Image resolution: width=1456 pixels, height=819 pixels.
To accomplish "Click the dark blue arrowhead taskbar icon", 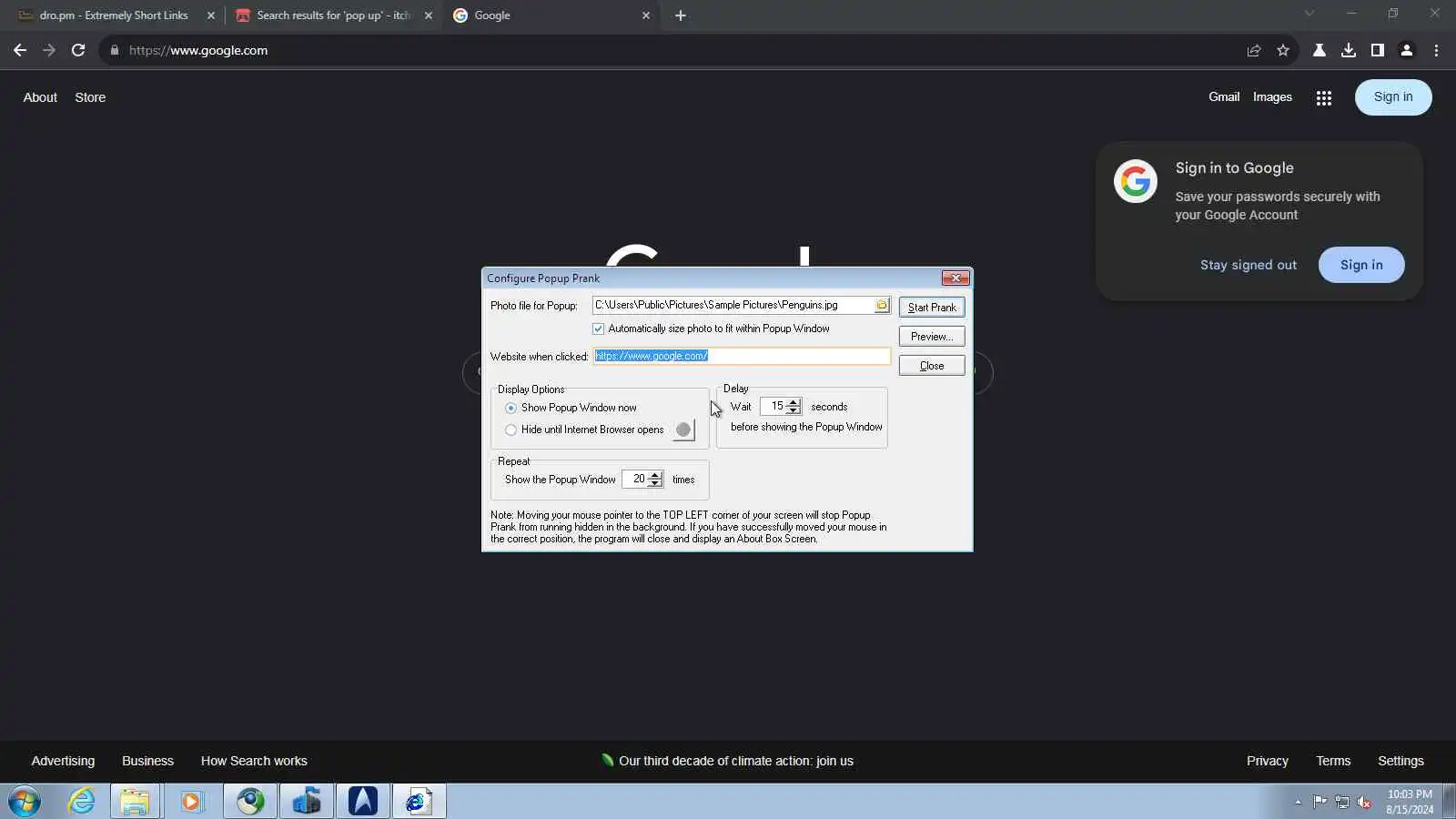I will [363, 802].
